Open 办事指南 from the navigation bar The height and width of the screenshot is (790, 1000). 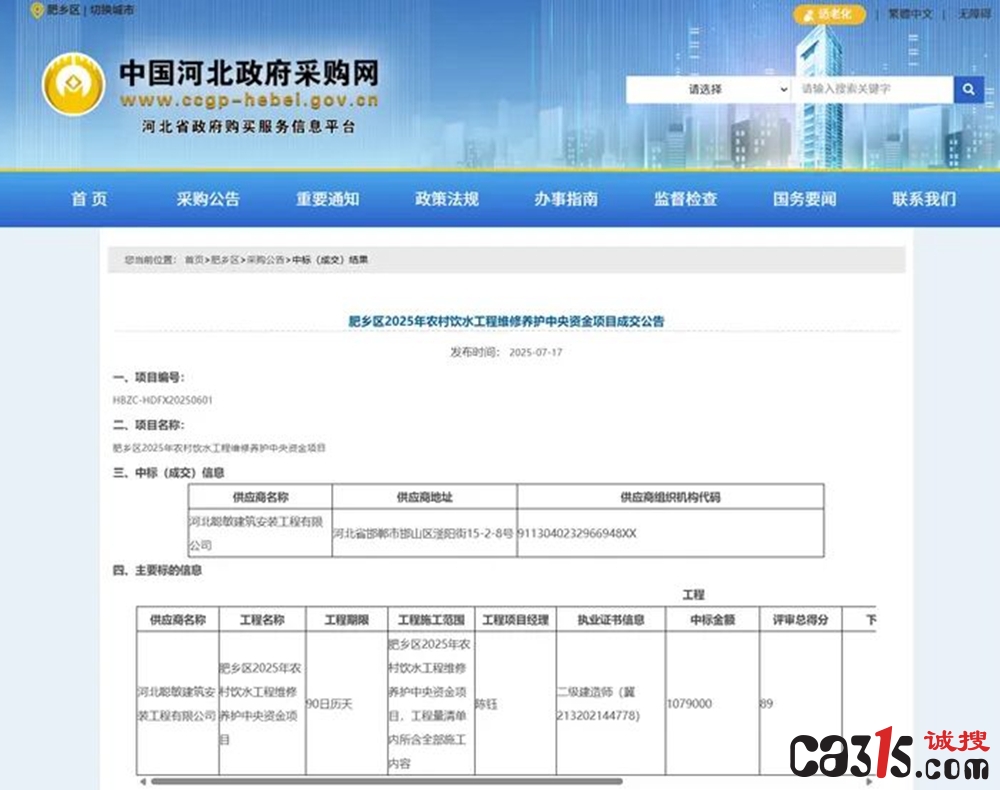tap(566, 199)
